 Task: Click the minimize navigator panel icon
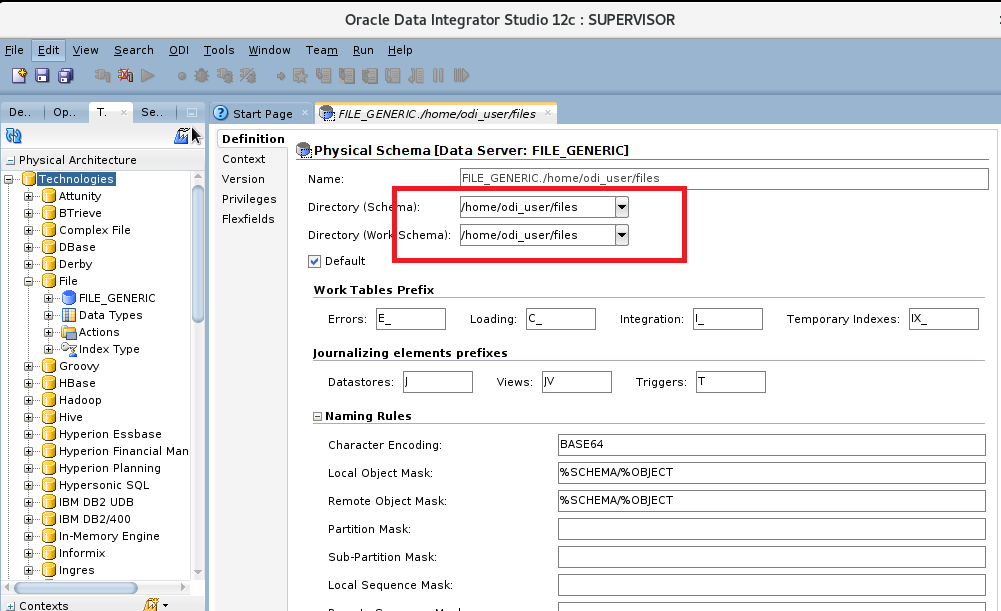coord(192,112)
